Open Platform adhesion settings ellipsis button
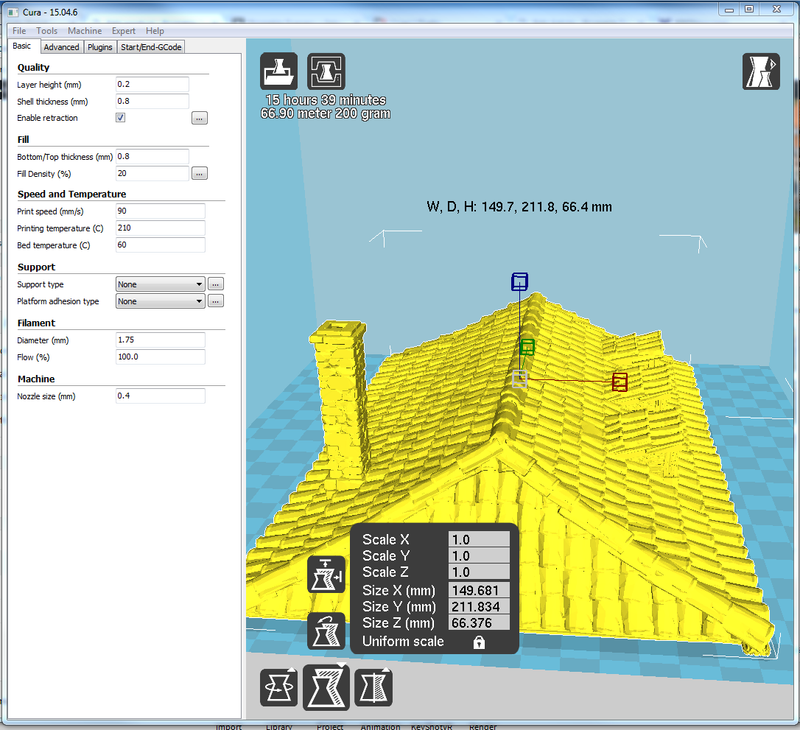The height and width of the screenshot is (730, 800). (x=216, y=301)
